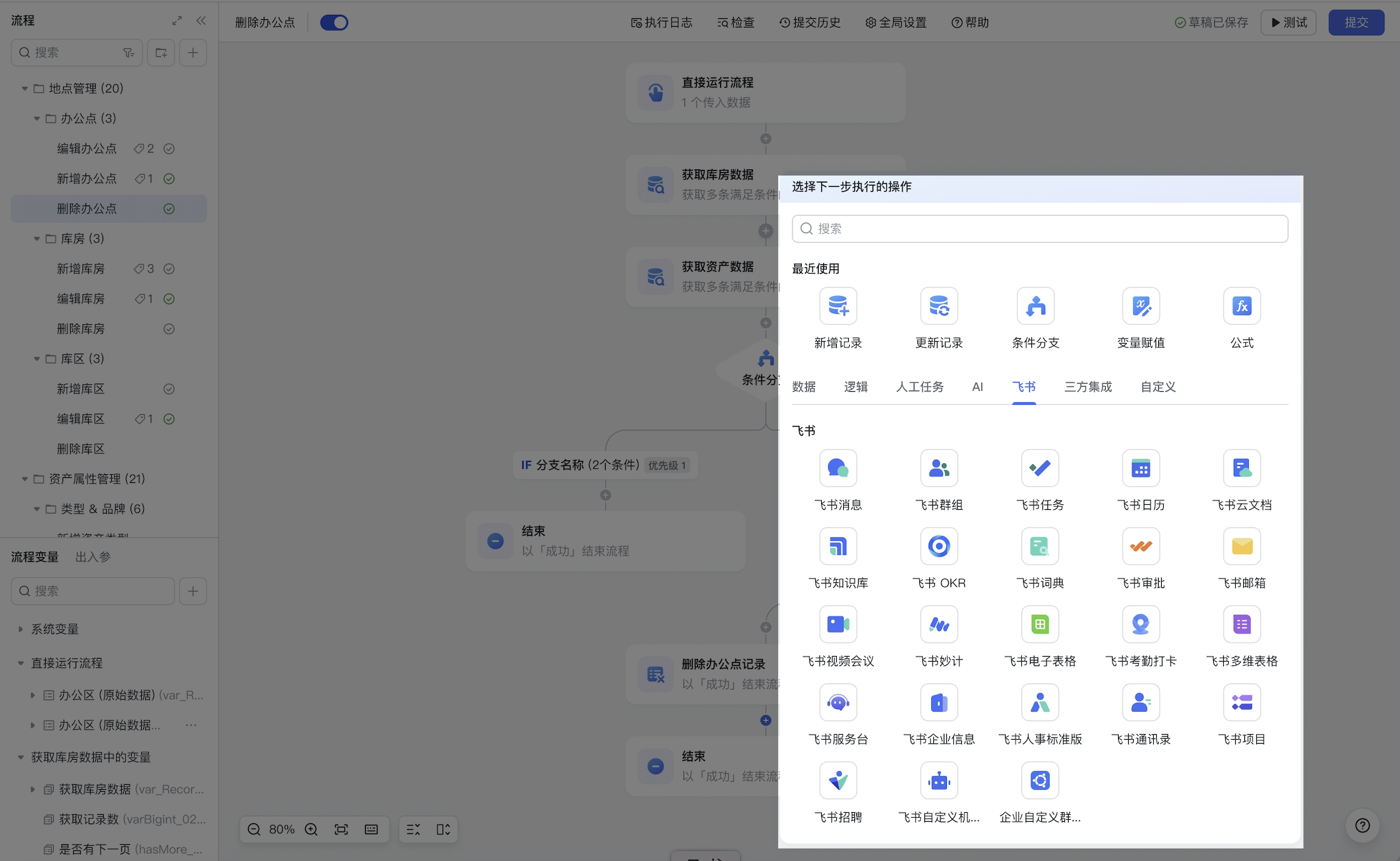Image resolution: width=1400 pixels, height=861 pixels.
Task: Collapse the 资产属性管理 (21) folder
Action: [24, 479]
